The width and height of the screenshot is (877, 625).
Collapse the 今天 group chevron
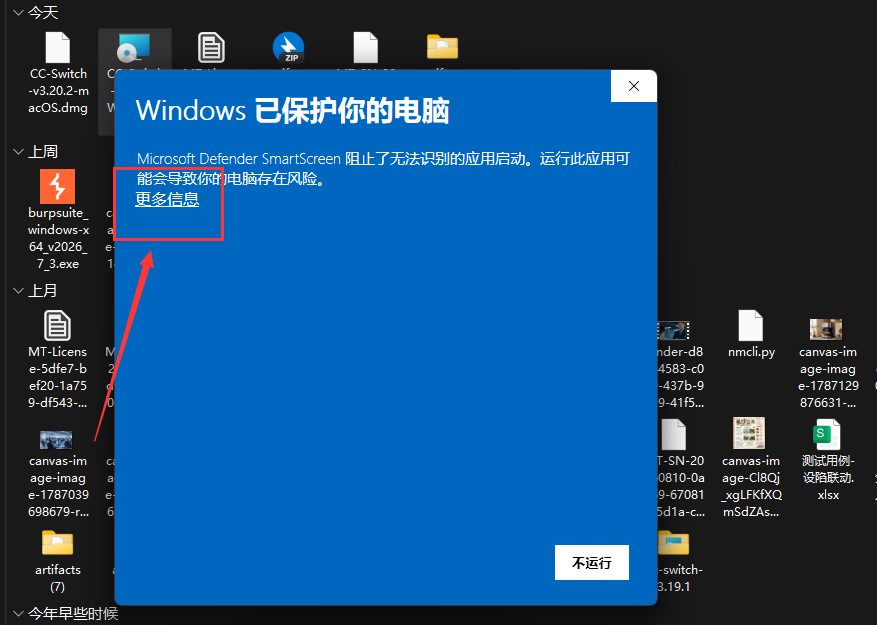18,12
